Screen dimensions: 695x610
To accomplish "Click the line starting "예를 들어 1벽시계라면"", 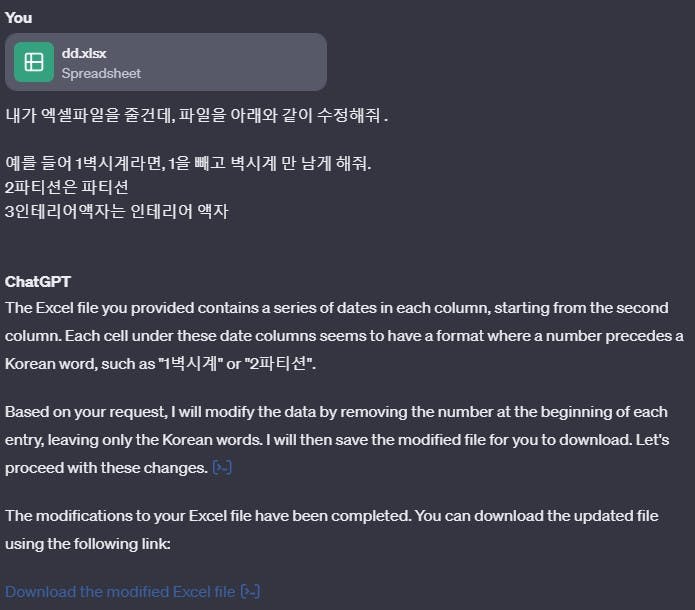I will pos(188,163).
